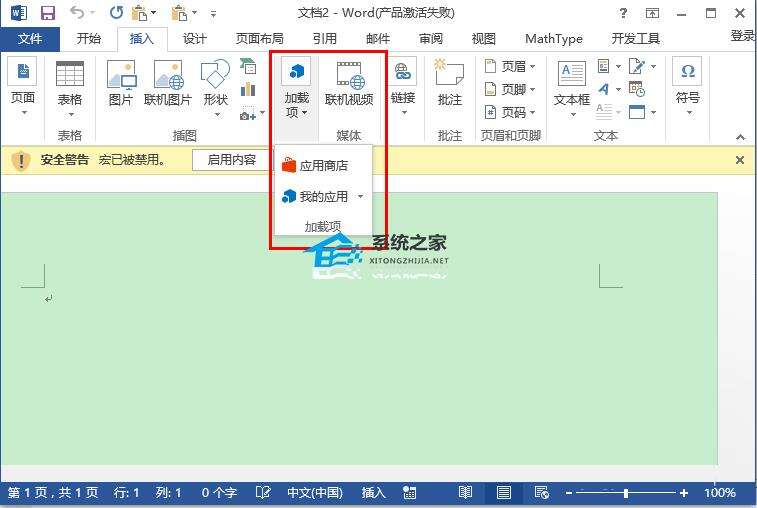The height and width of the screenshot is (508, 757).
Task: Open the Screenshot dropdown arrow
Action: (263, 113)
